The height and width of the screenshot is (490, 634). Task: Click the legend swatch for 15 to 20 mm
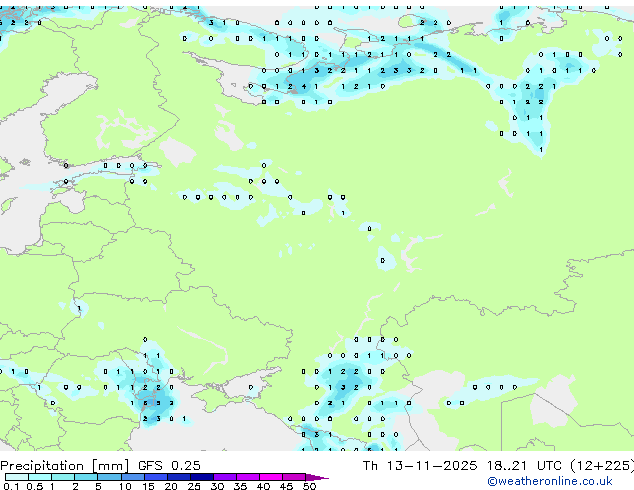click(155, 477)
